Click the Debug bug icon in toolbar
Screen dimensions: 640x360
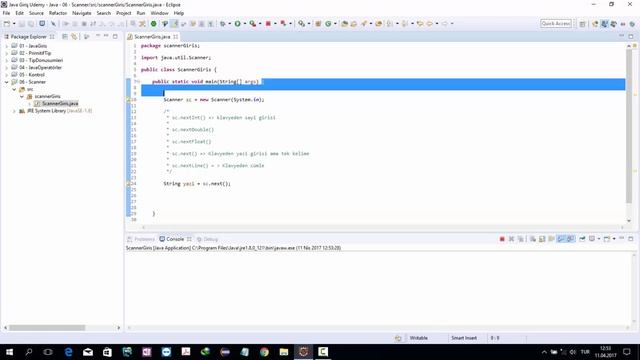pyautogui.click(x=223, y=24)
